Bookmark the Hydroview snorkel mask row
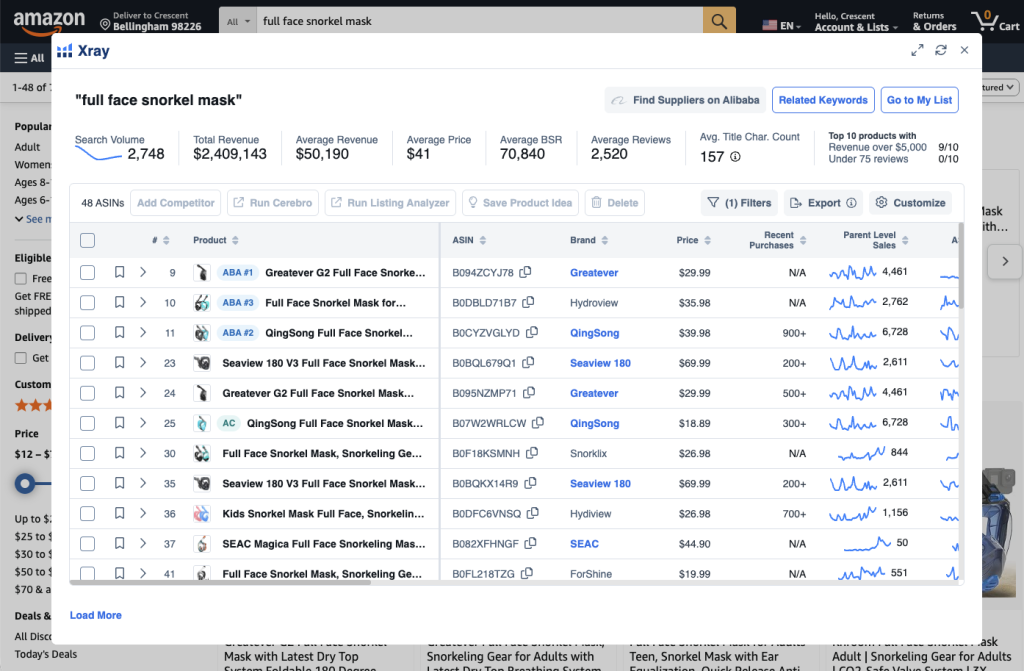Screen dimensions: 1024x671 click(x=119, y=302)
